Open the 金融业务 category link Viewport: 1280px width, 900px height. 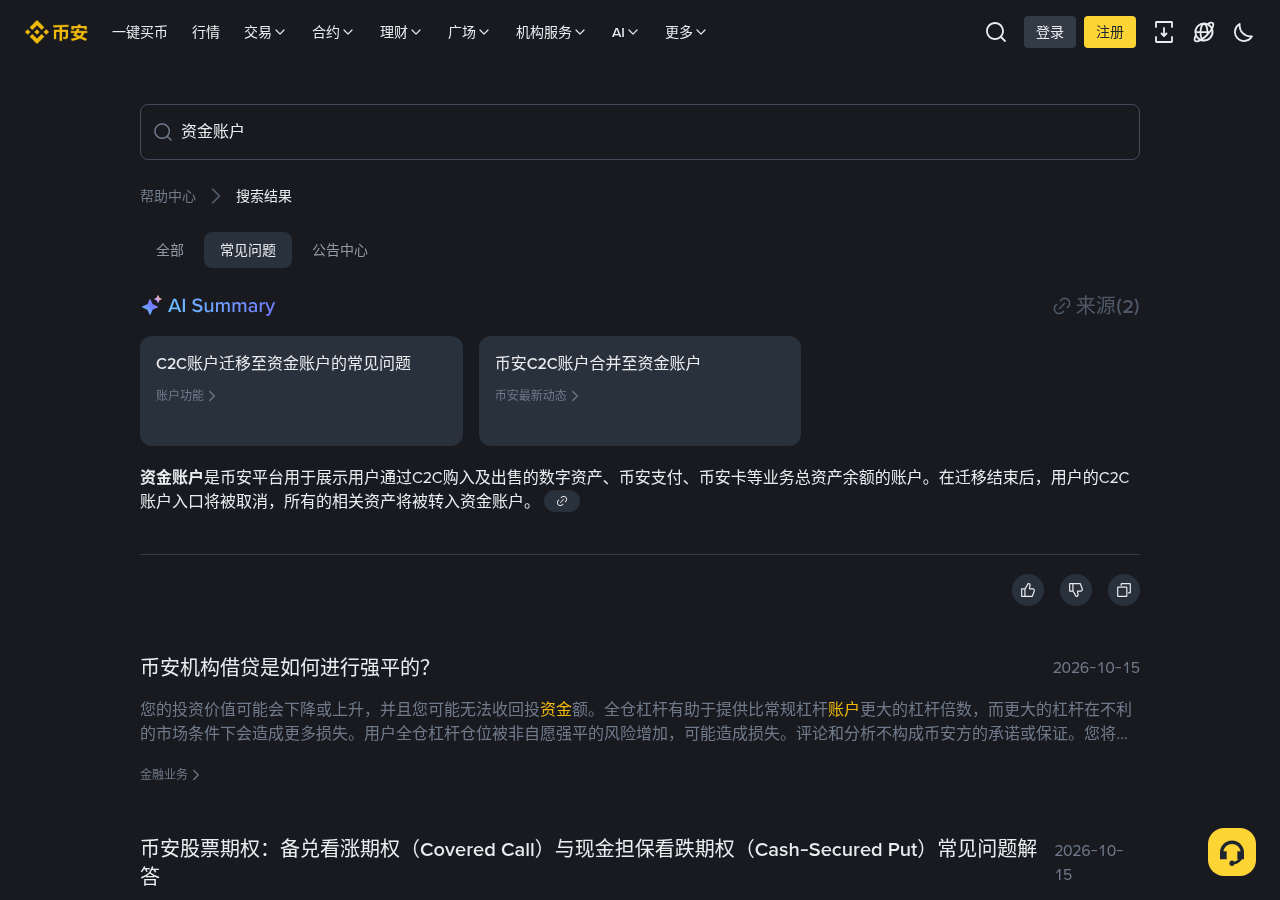pyautogui.click(x=170, y=774)
